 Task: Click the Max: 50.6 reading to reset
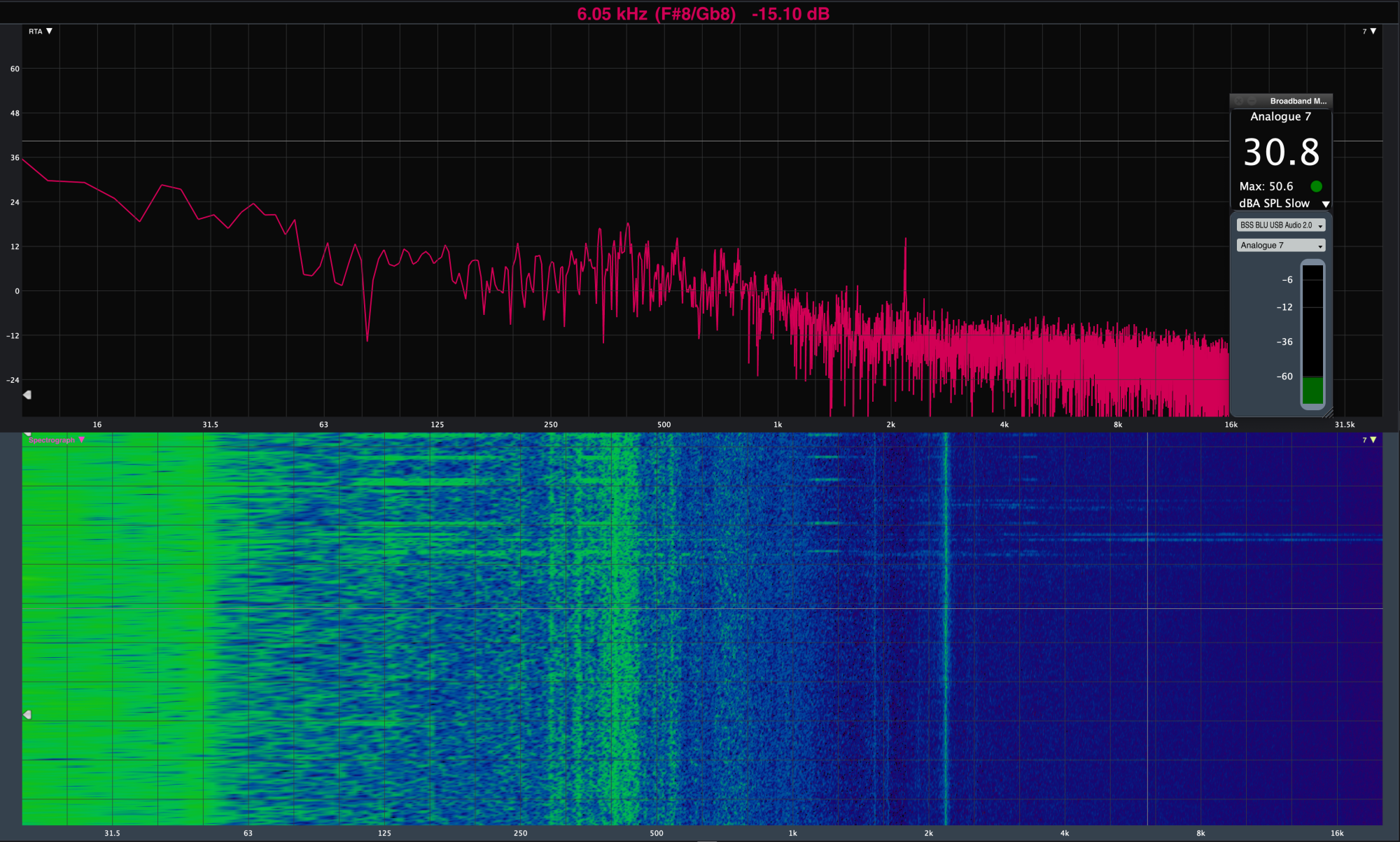(1266, 186)
